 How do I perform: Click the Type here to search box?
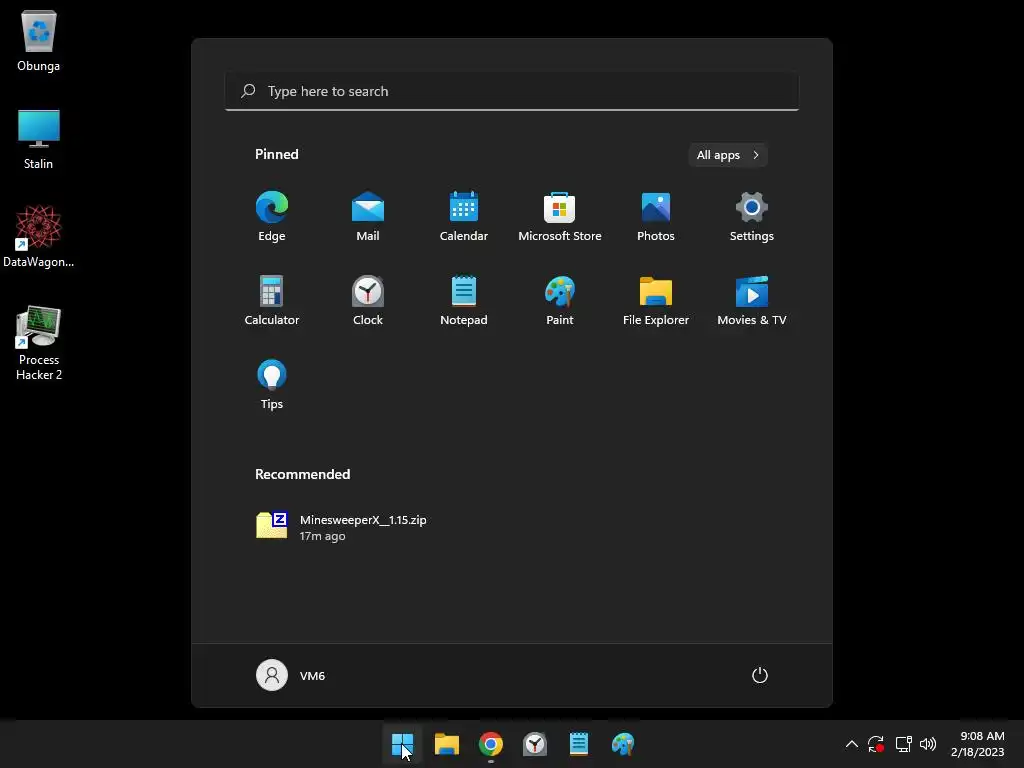[512, 91]
